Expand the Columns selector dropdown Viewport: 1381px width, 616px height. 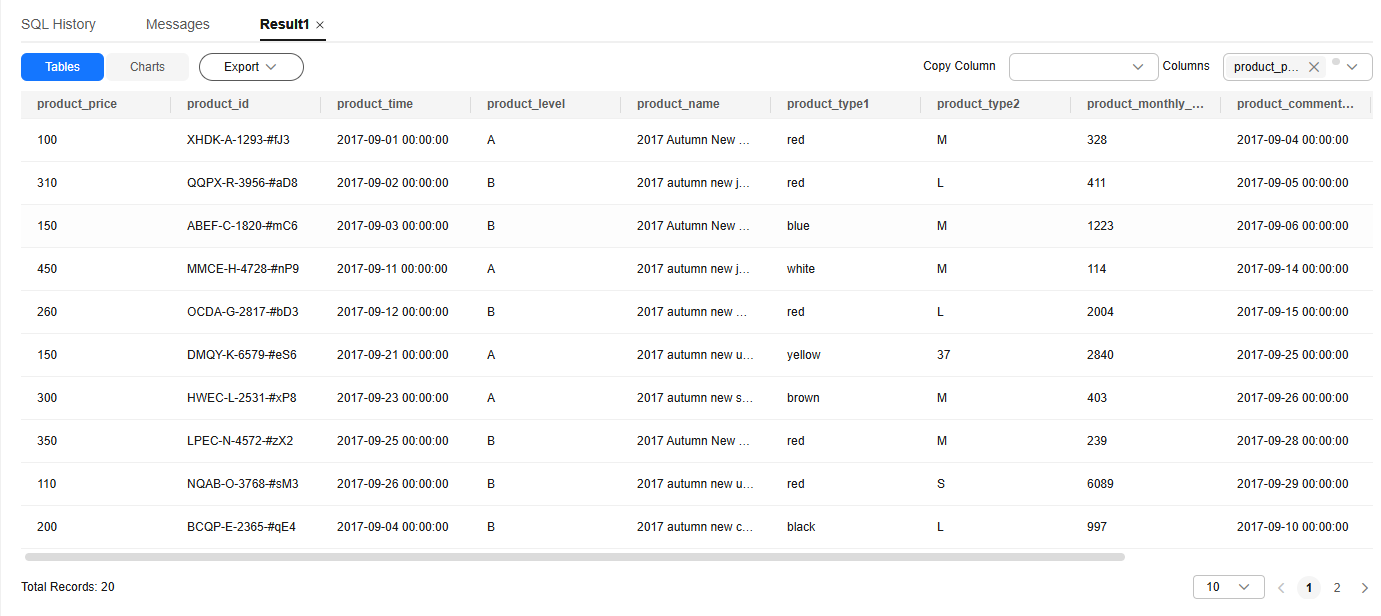(1352, 67)
